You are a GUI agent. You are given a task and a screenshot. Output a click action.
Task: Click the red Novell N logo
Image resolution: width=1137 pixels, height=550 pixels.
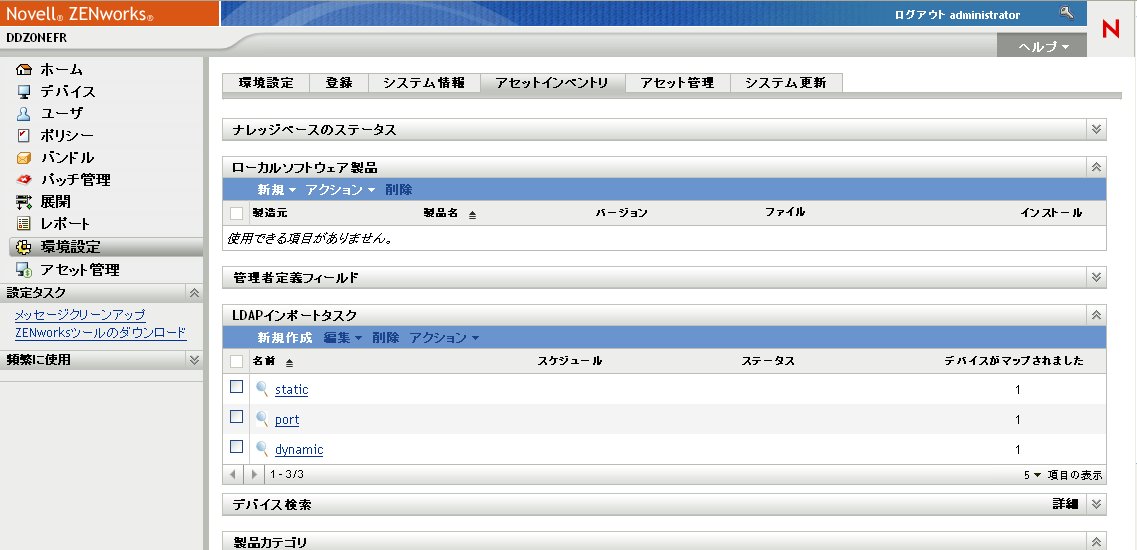1110,29
